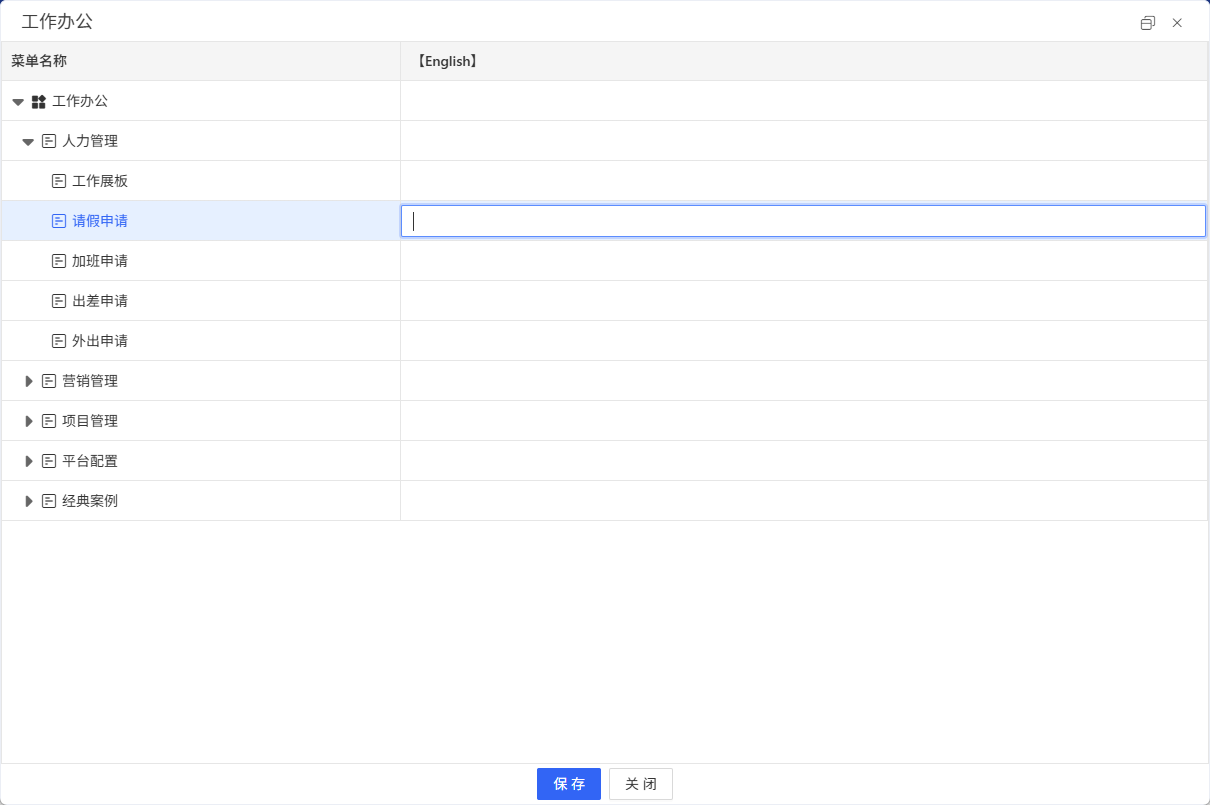Click the restore window icon in title bar

click(x=1148, y=23)
